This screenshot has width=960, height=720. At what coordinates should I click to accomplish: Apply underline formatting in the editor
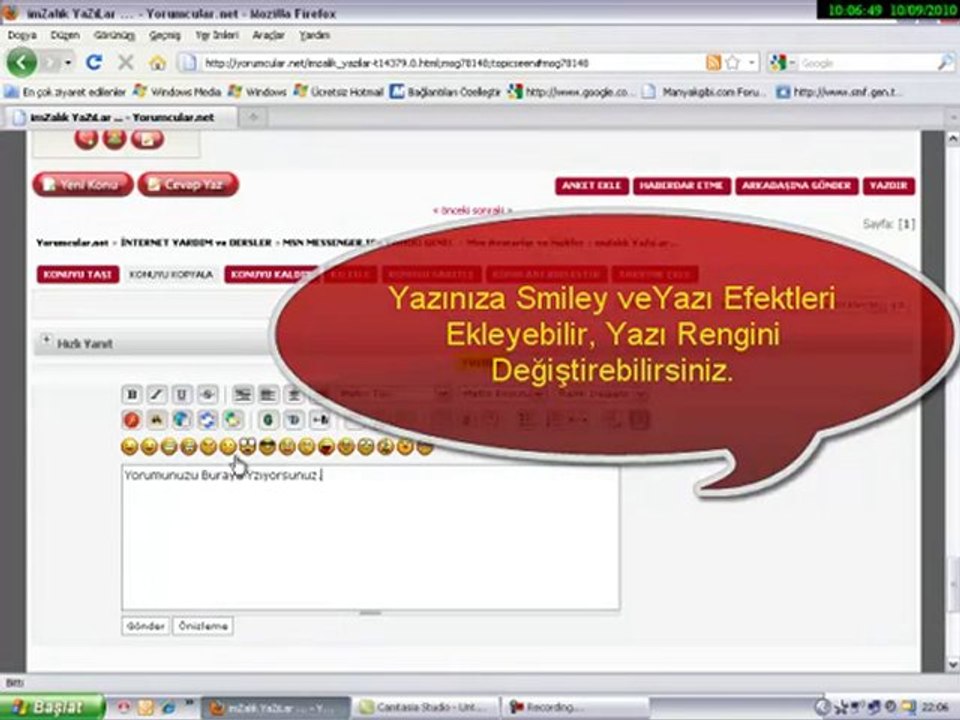point(182,394)
